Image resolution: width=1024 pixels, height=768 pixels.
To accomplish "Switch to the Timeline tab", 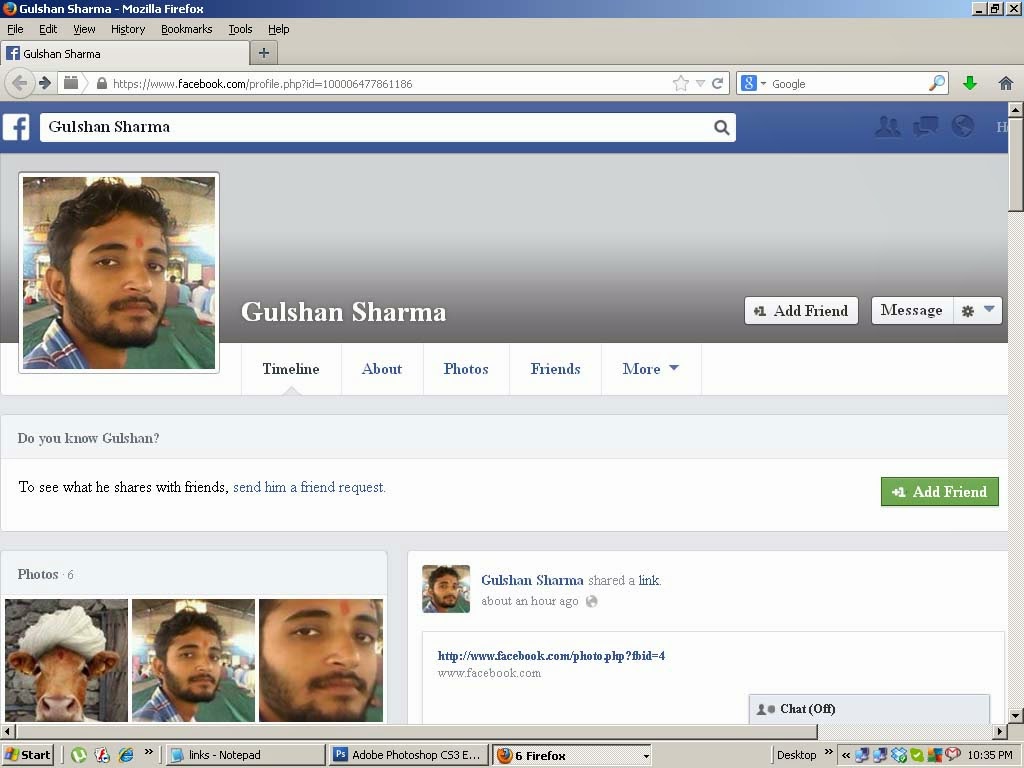I will pos(291,369).
